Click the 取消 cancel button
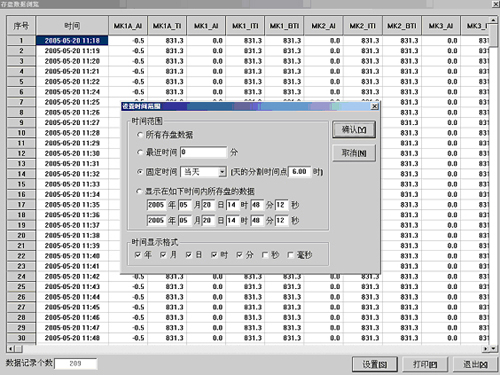The width and height of the screenshot is (500, 375). [x=354, y=153]
